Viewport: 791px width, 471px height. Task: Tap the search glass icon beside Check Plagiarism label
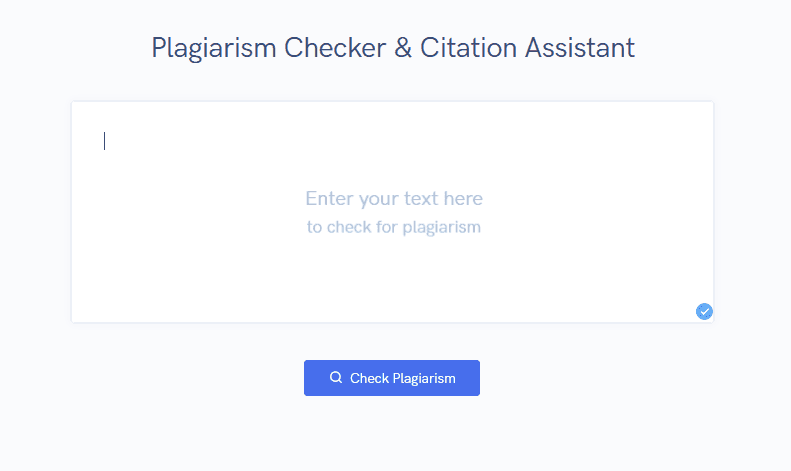click(336, 377)
